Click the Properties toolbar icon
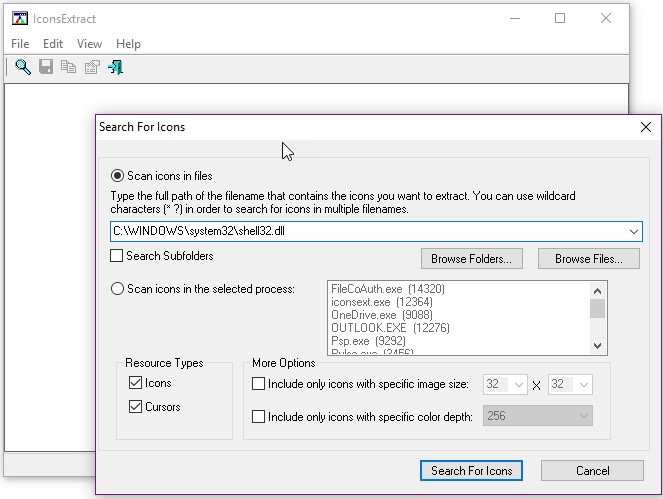Viewport: 663px width, 499px height. point(92,67)
